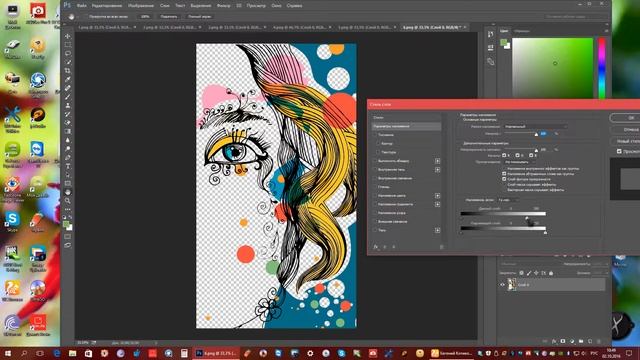This screenshot has height=360, width=640.
Task: Click the lock all icon in Layers panel
Action: [x=551, y=273]
